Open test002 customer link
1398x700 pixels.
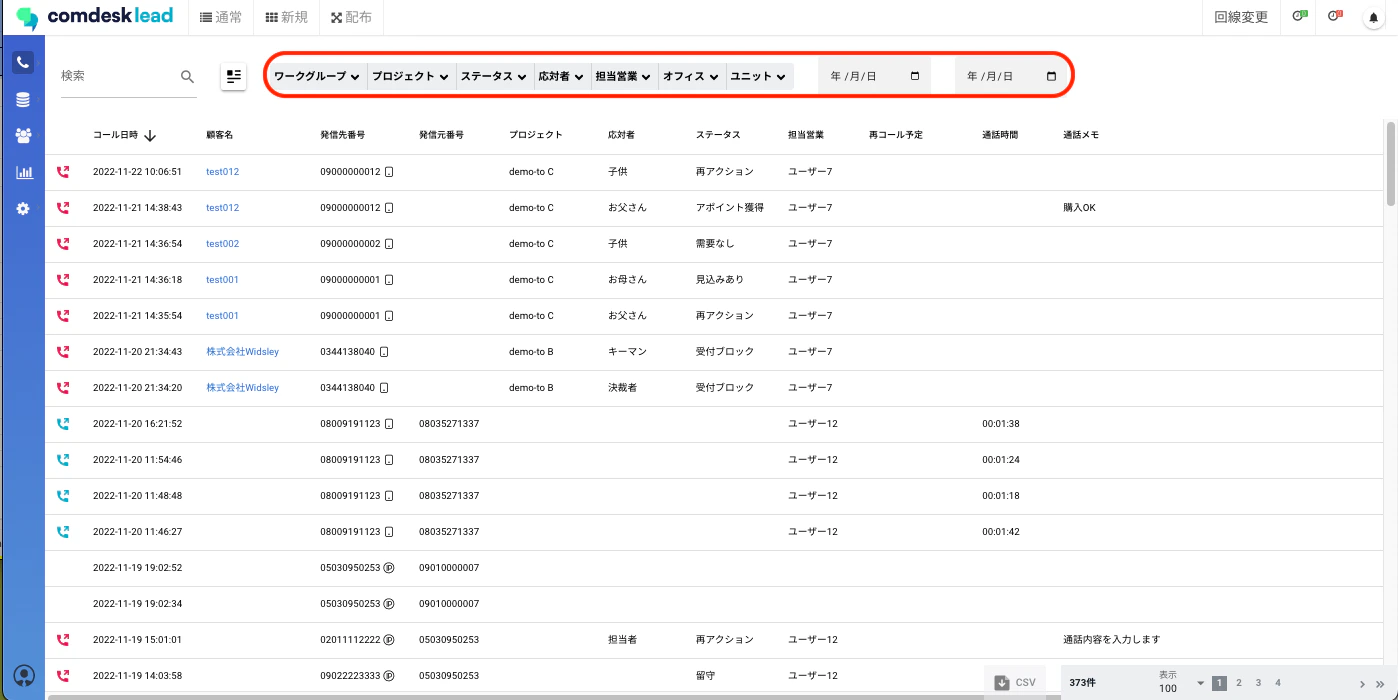[x=222, y=244]
